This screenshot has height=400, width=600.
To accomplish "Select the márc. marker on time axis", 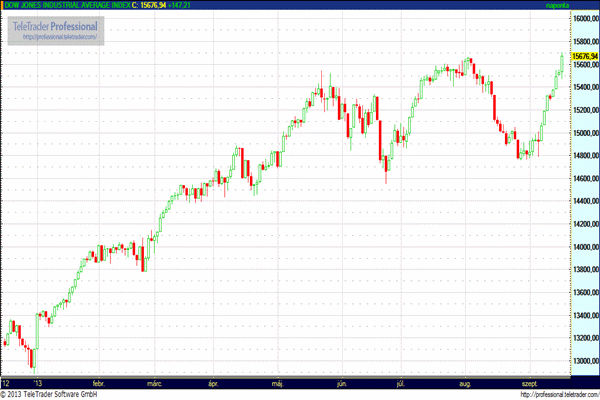I will point(154,382).
